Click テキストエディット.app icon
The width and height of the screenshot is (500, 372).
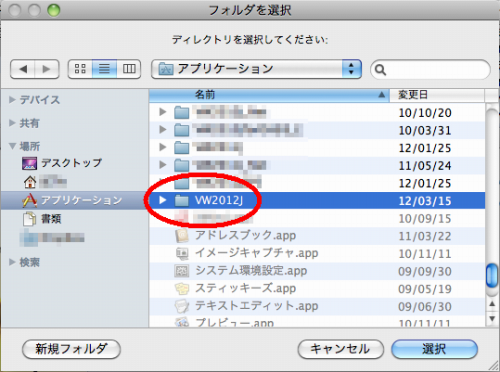(x=182, y=306)
